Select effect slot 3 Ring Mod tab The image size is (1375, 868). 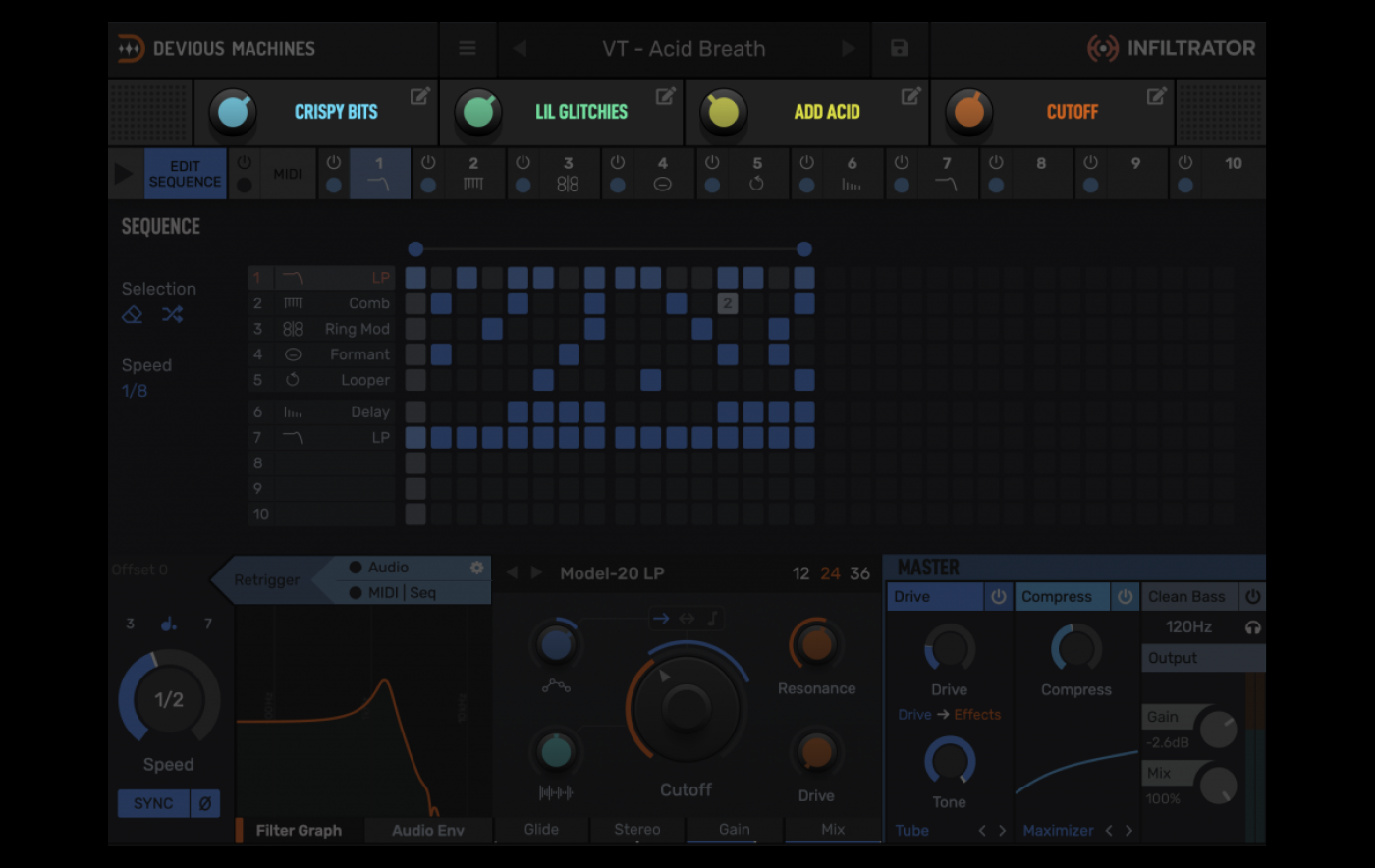568,174
